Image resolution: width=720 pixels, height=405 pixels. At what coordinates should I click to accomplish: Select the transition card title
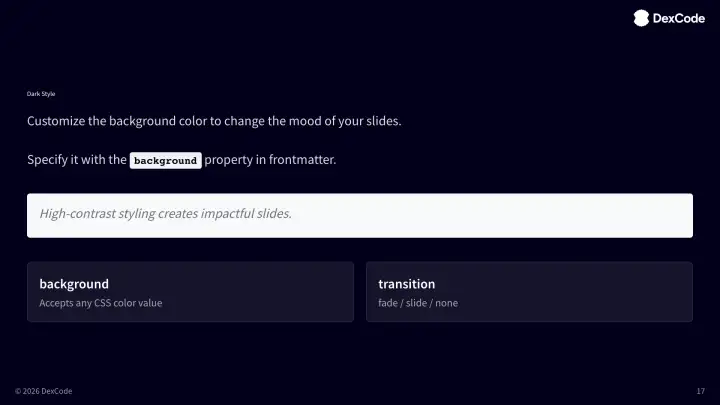pyautogui.click(x=406, y=284)
